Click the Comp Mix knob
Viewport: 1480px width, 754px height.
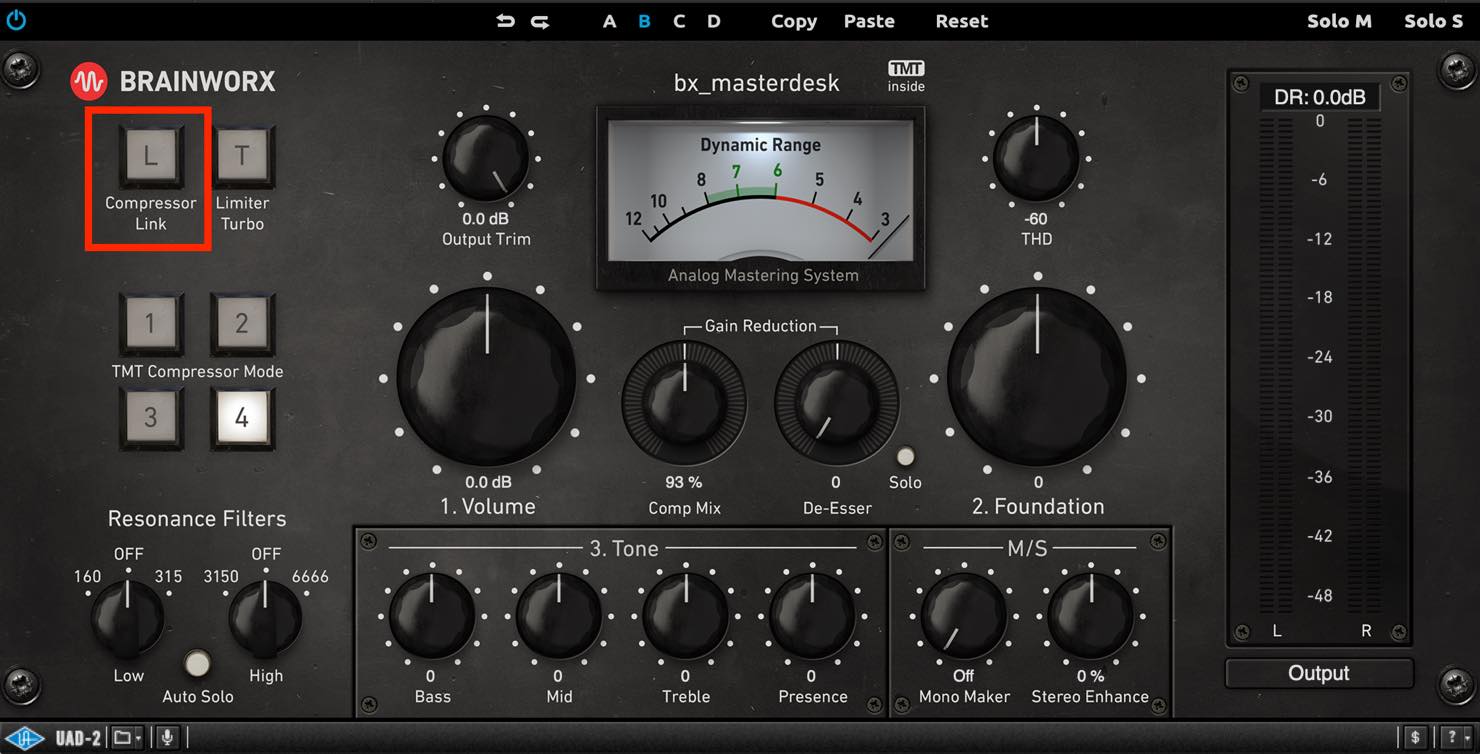click(x=685, y=402)
